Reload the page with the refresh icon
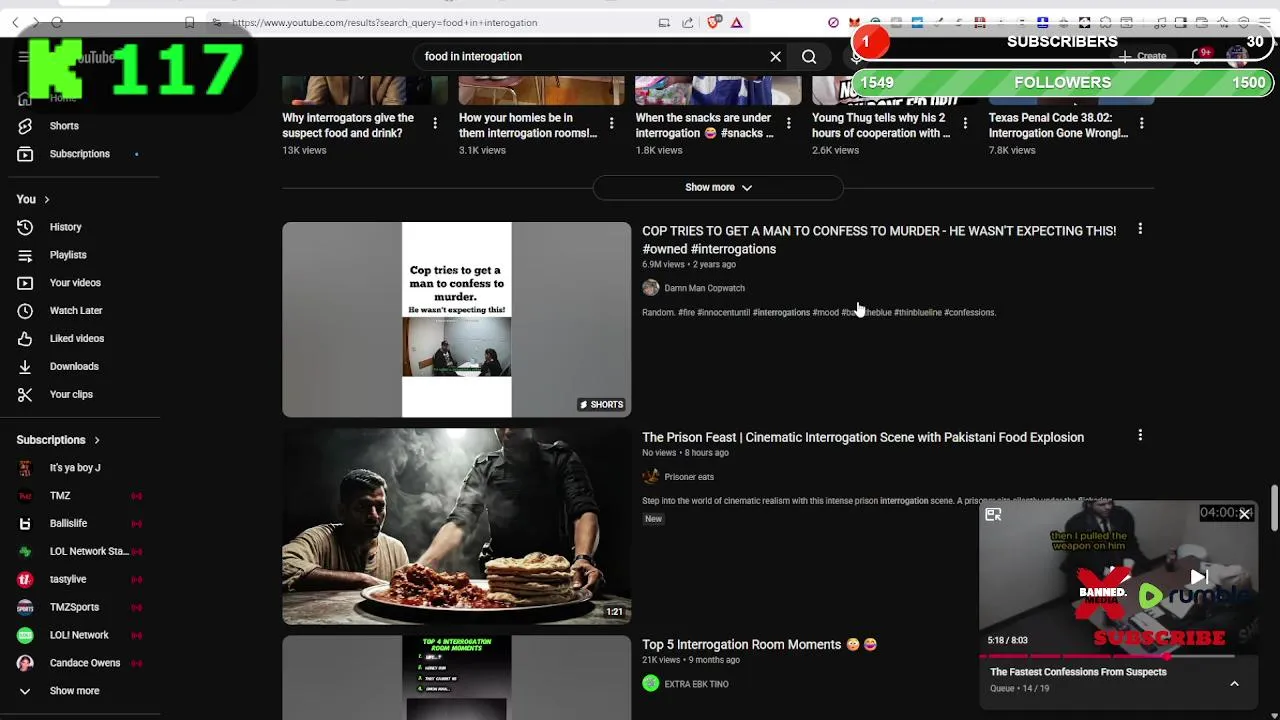Viewport: 1280px width, 720px height. tap(57, 22)
